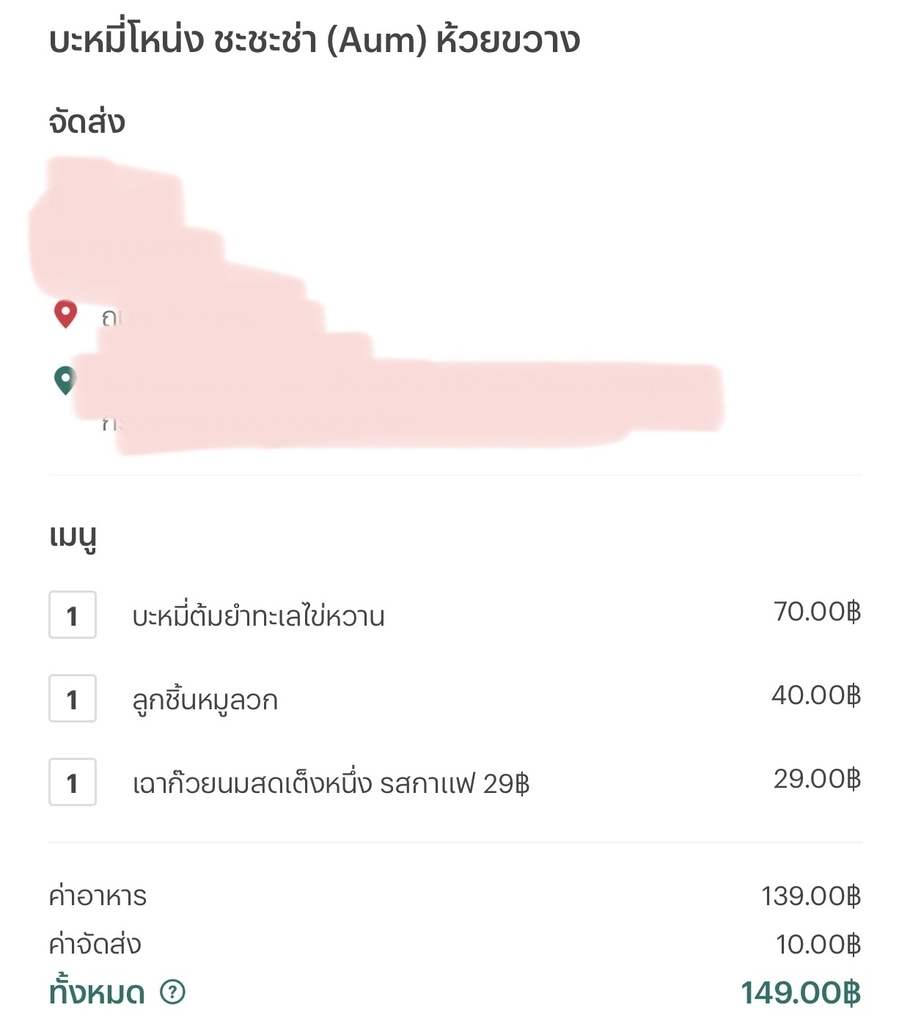Select the จัดส่ง section heading

click(x=87, y=123)
